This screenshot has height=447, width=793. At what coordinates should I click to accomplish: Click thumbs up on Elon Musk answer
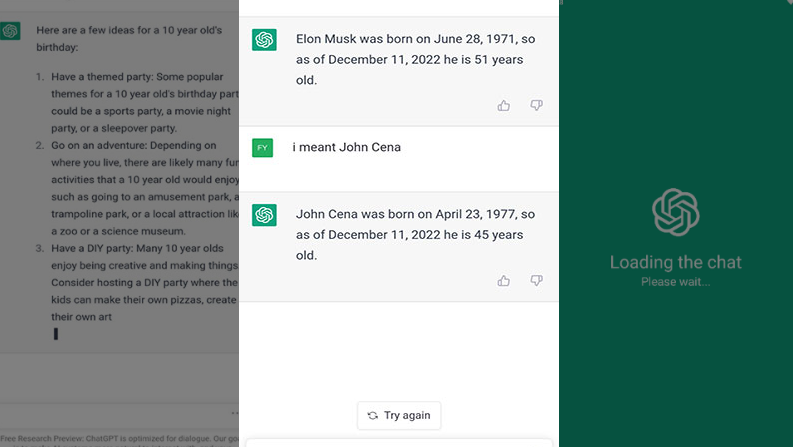503,105
